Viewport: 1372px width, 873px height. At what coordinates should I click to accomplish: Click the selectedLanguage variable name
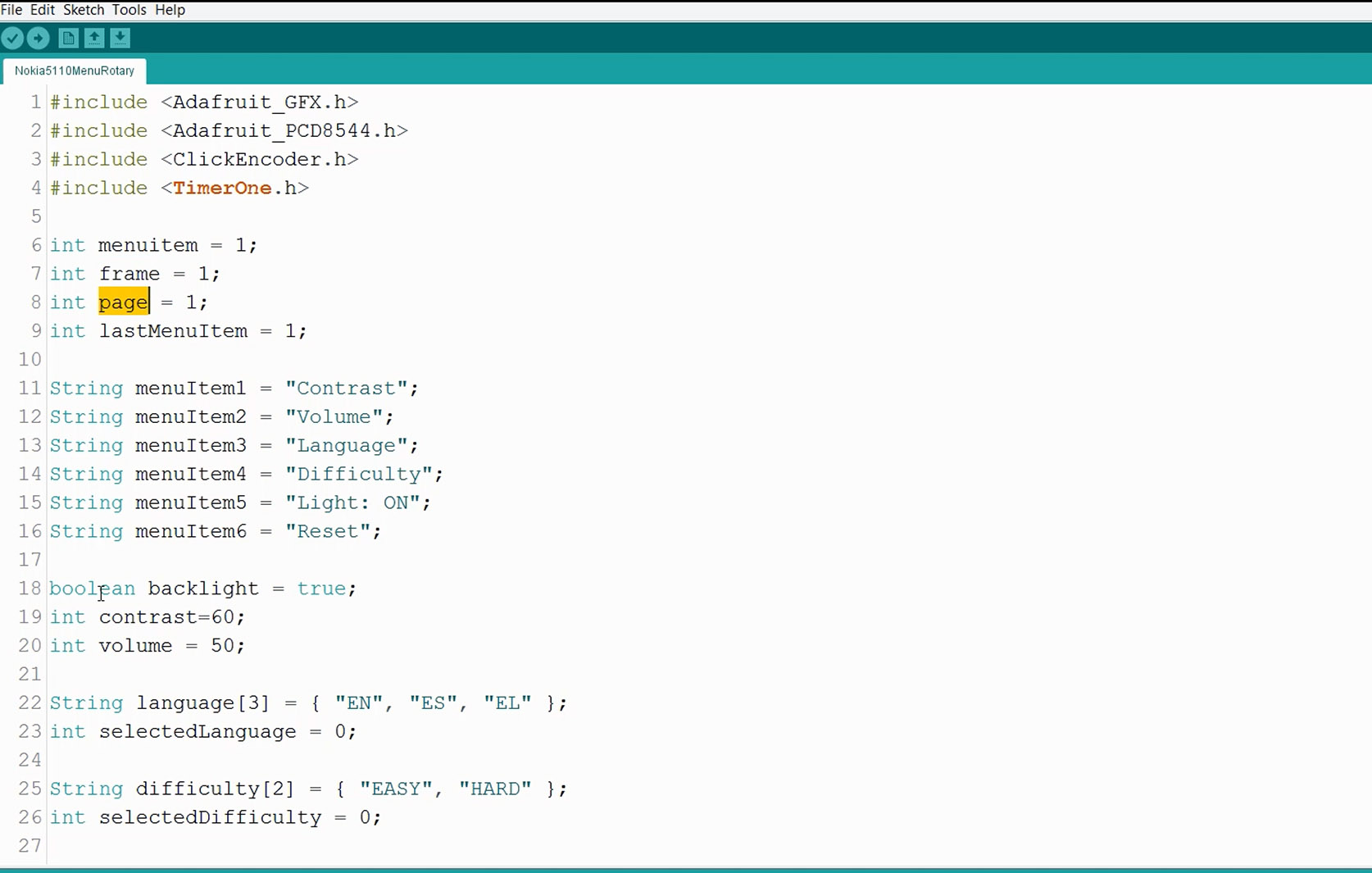click(198, 732)
